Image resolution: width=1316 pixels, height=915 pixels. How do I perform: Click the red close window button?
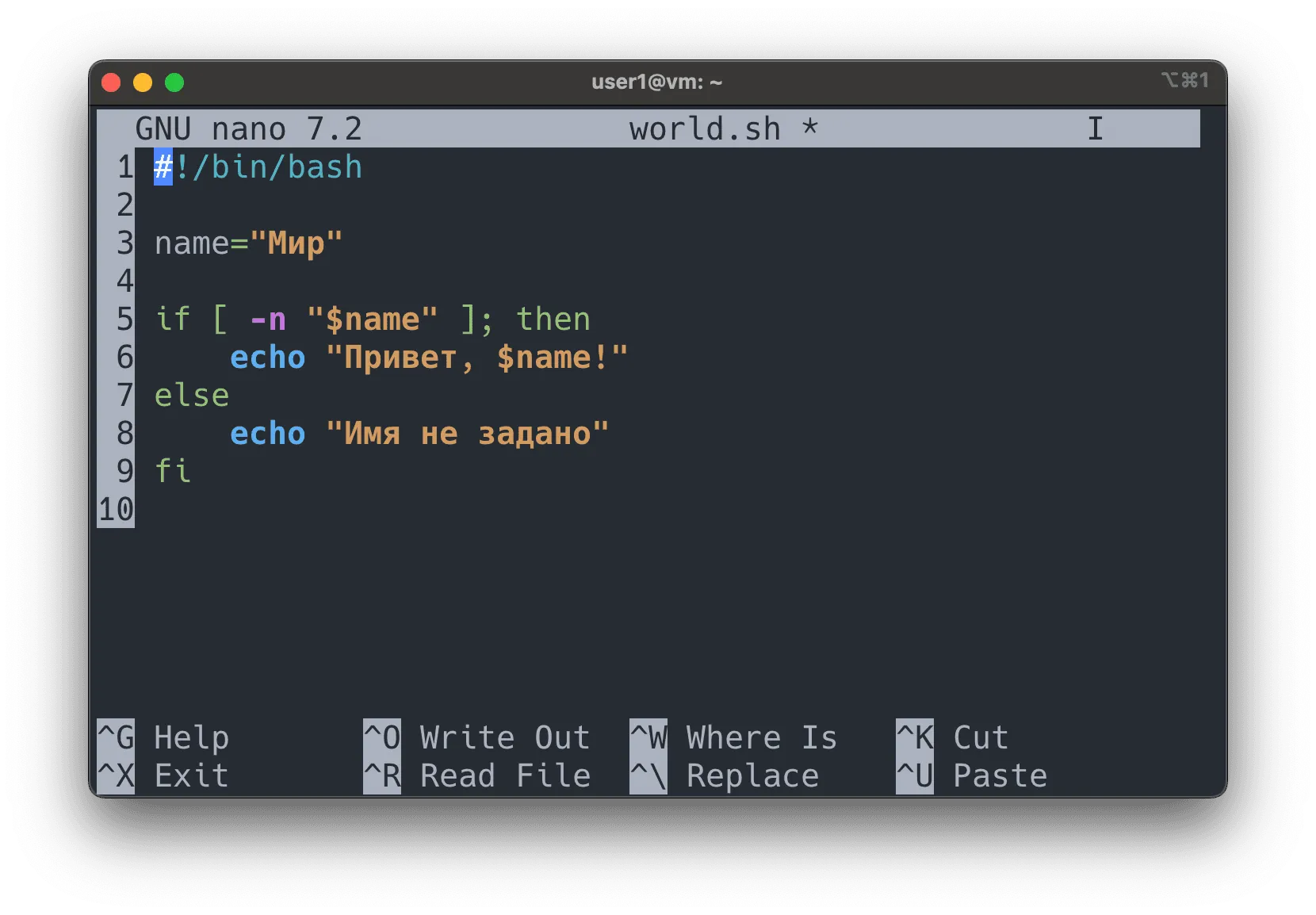click(x=111, y=82)
